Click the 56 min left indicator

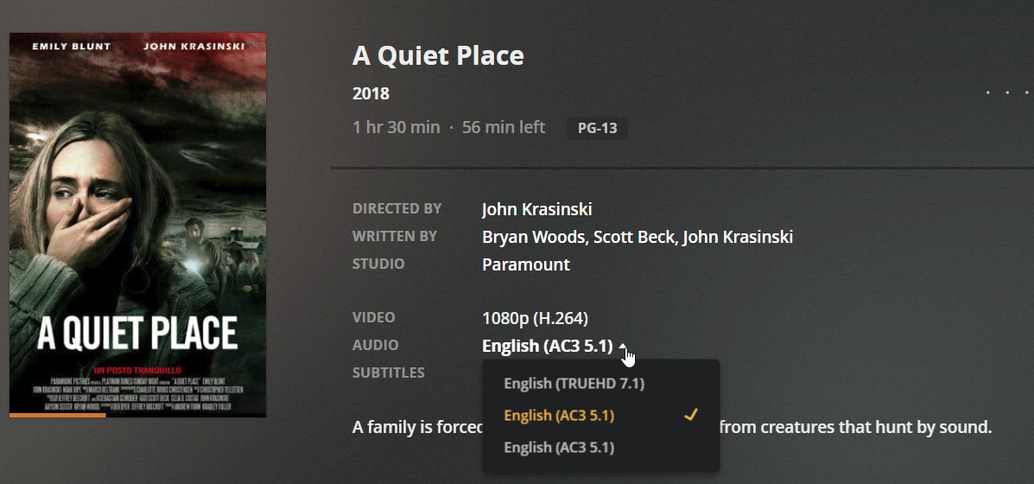pyautogui.click(x=504, y=128)
